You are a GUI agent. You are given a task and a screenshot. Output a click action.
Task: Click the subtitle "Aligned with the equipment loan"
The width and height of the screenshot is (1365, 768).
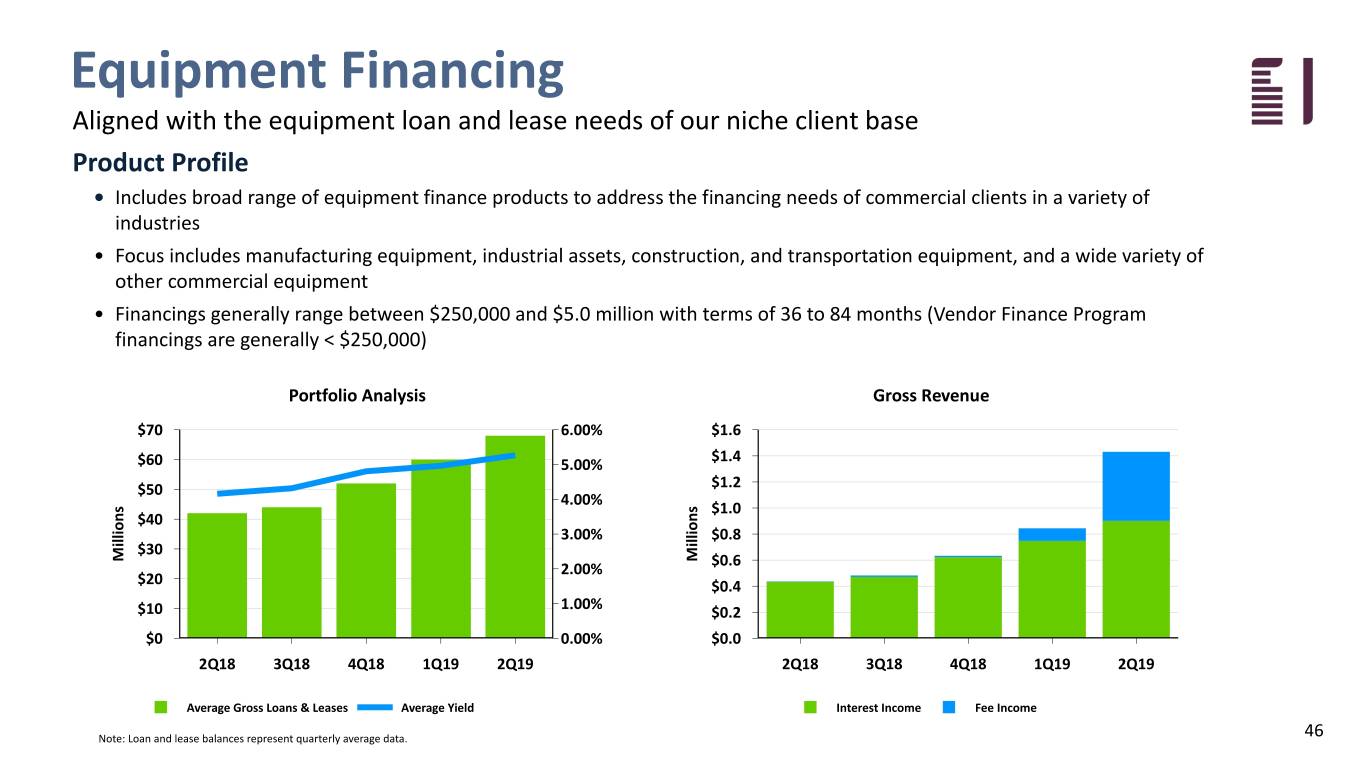coord(495,122)
